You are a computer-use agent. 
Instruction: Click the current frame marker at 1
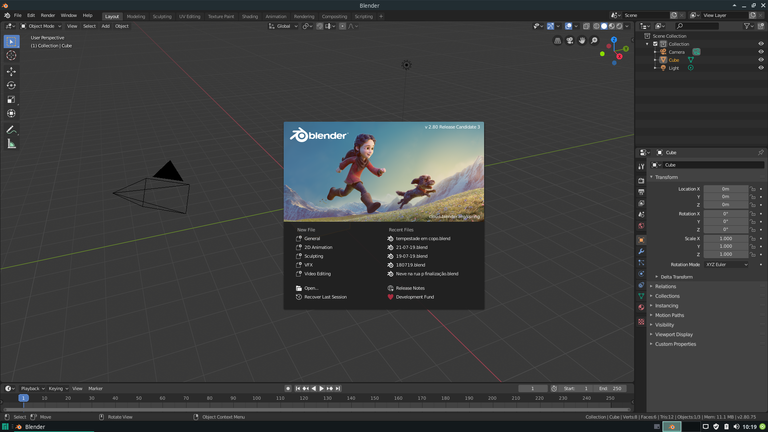coord(23,398)
